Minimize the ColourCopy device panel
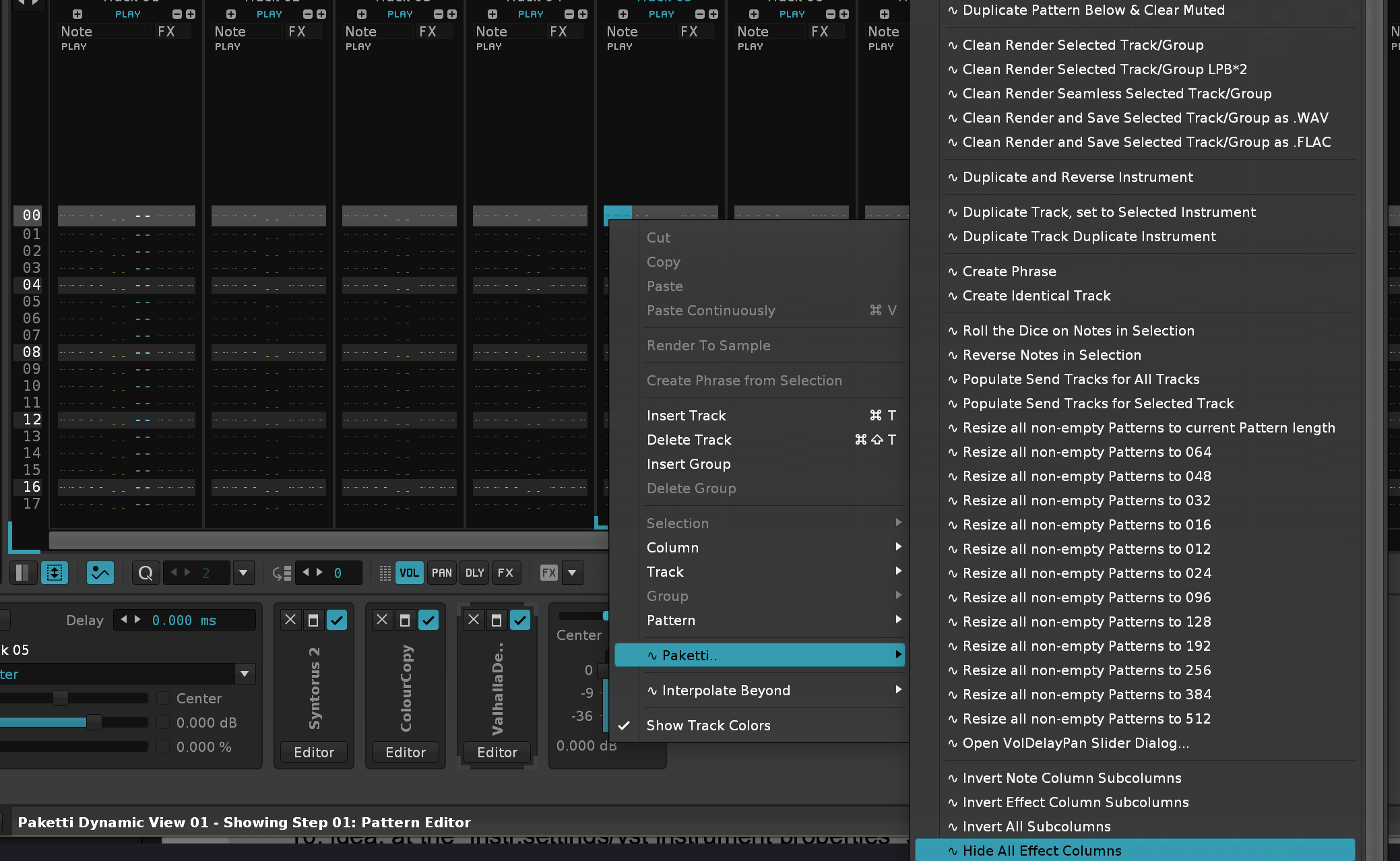 click(x=404, y=620)
